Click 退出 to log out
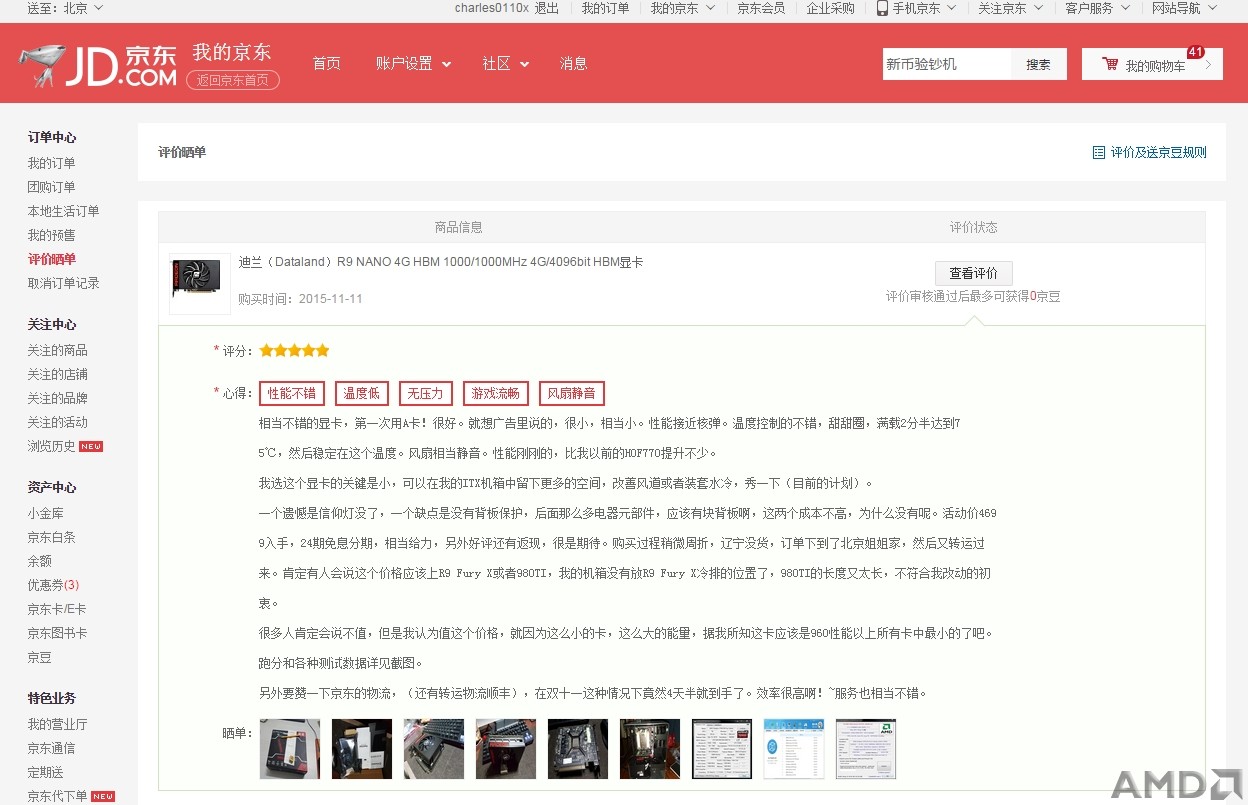Screen dimensions: 1248x805 547,8
